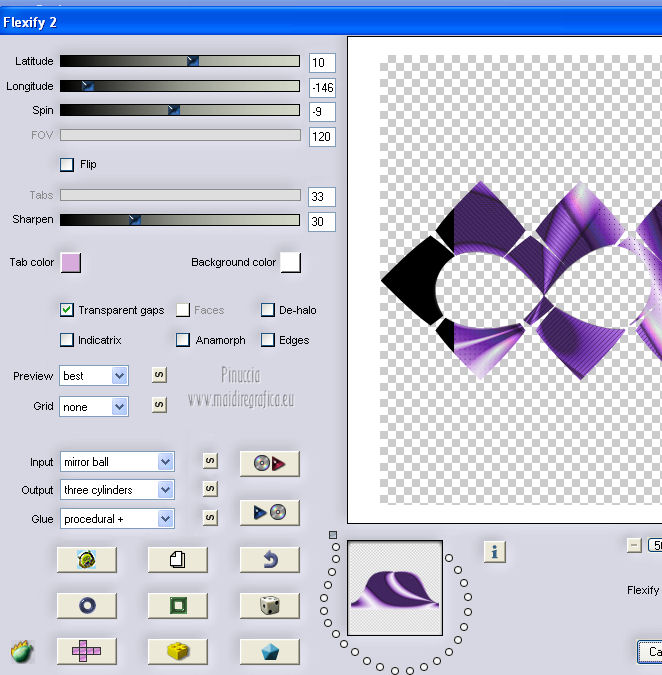The height and width of the screenshot is (675, 662).
Task: Click the green square frame icon button
Action: (x=178, y=605)
